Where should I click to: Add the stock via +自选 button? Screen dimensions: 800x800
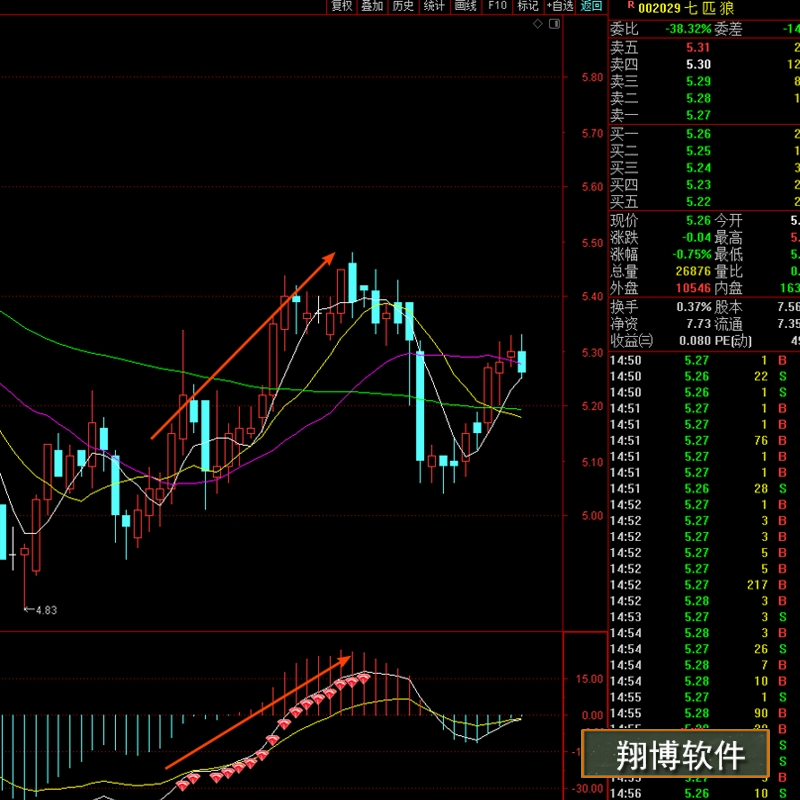pos(560,6)
